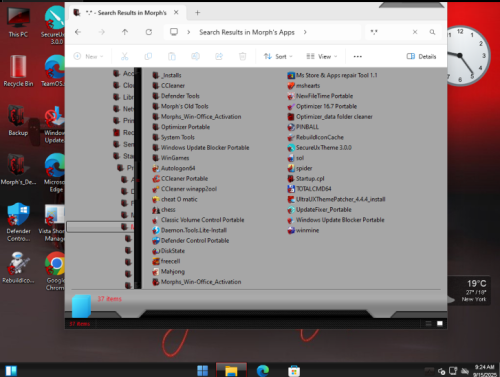The width and height of the screenshot is (500, 377).
Task: Open the View dropdown menu
Action: [322, 56]
